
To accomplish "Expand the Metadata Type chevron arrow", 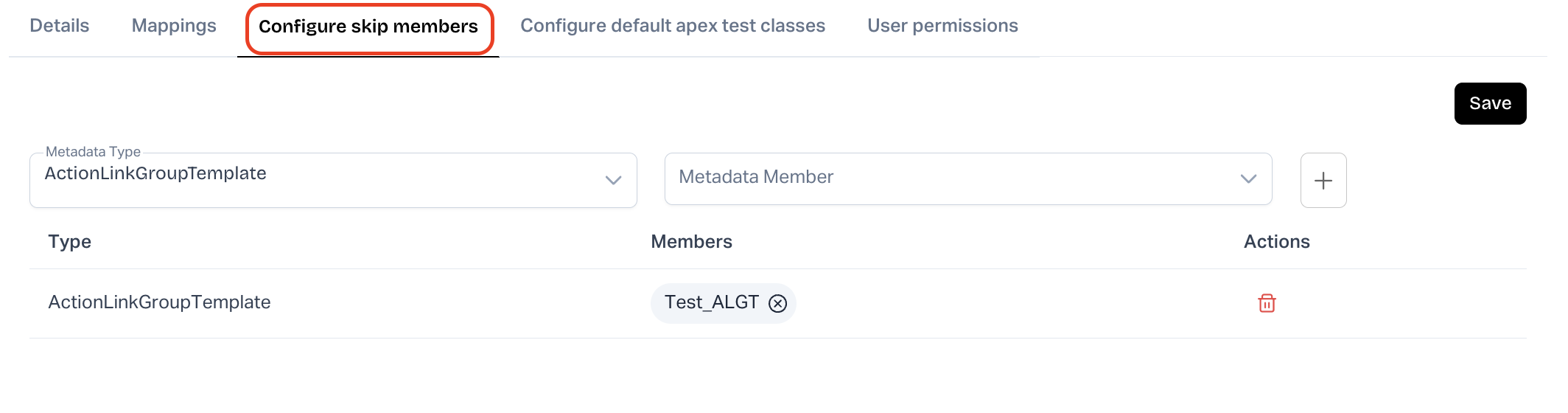I will [613, 181].
